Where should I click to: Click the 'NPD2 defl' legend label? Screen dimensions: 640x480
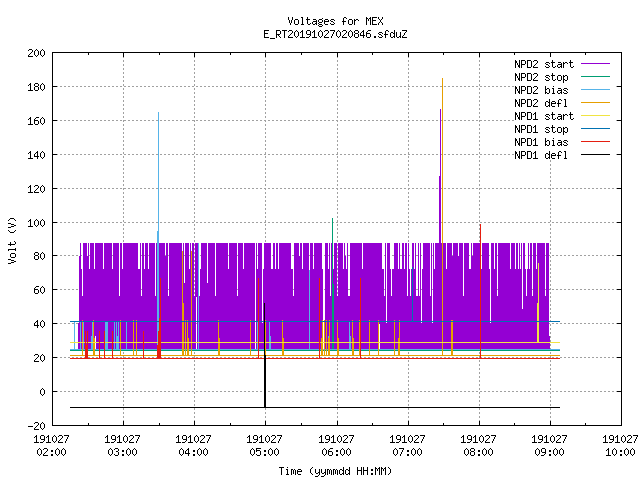click(541, 103)
